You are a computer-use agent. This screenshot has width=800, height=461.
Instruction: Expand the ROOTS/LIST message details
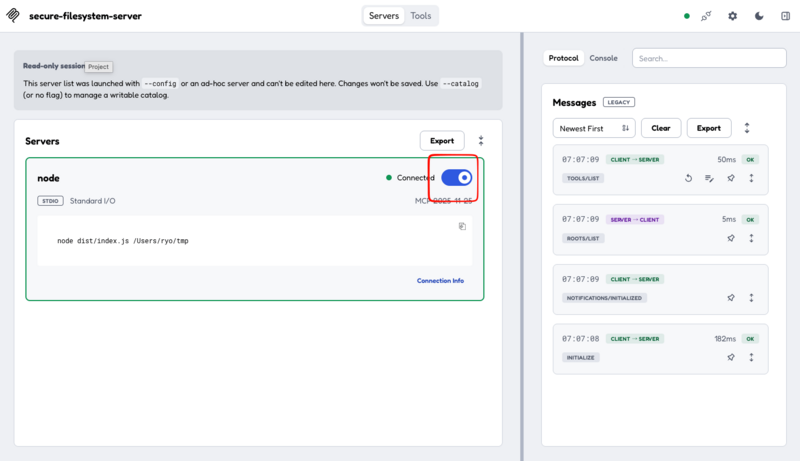click(x=751, y=238)
